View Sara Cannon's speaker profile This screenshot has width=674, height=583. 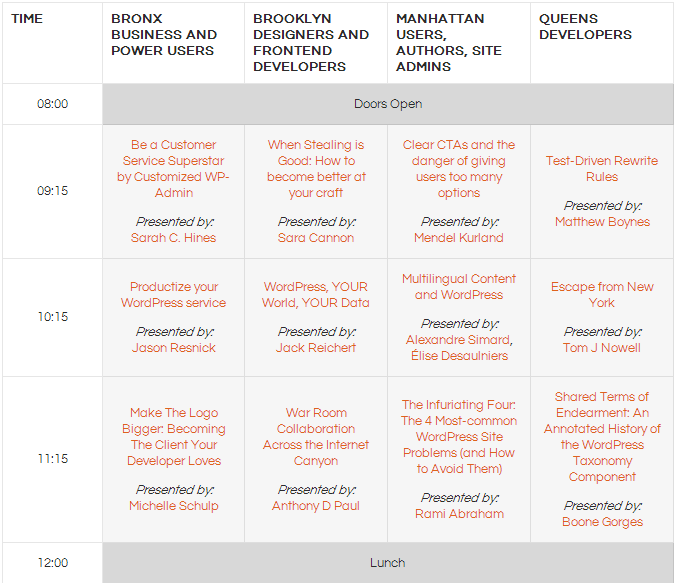click(x=316, y=238)
